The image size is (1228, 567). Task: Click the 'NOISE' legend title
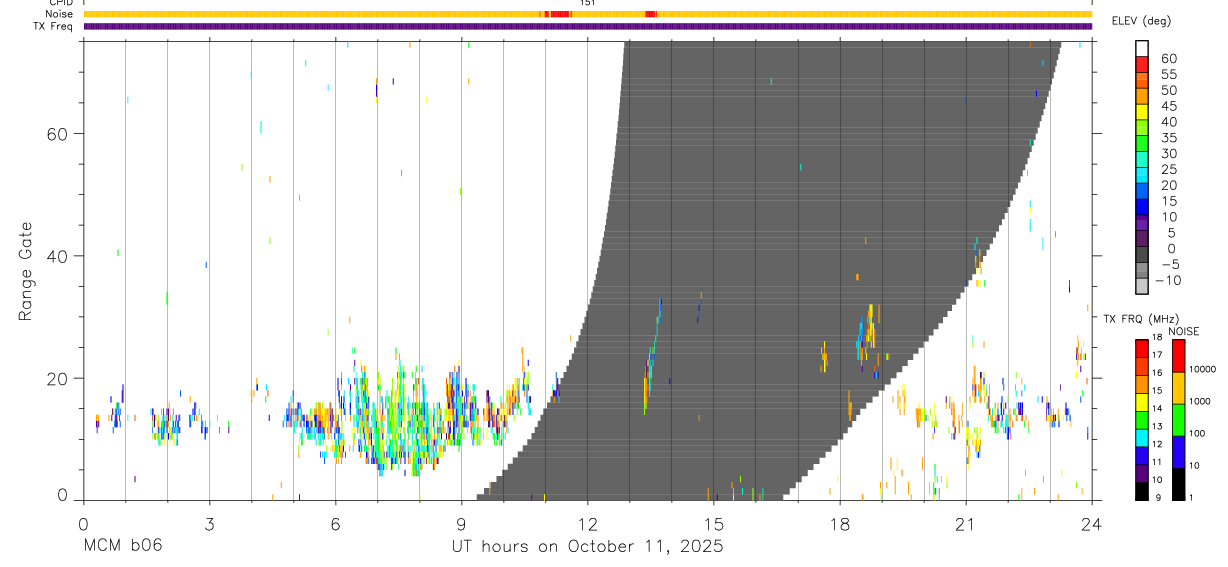click(x=1183, y=331)
